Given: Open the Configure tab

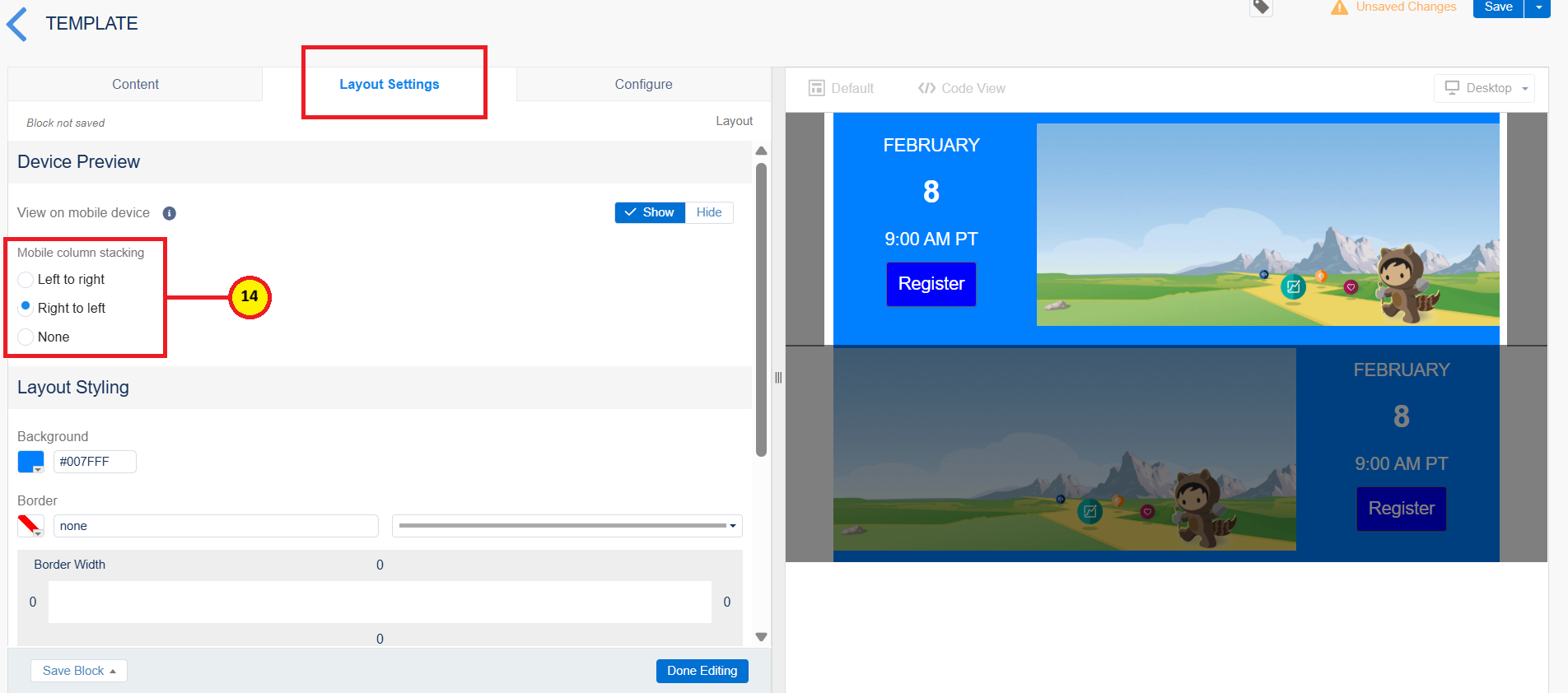Looking at the screenshot, I should tap(643, 84).
